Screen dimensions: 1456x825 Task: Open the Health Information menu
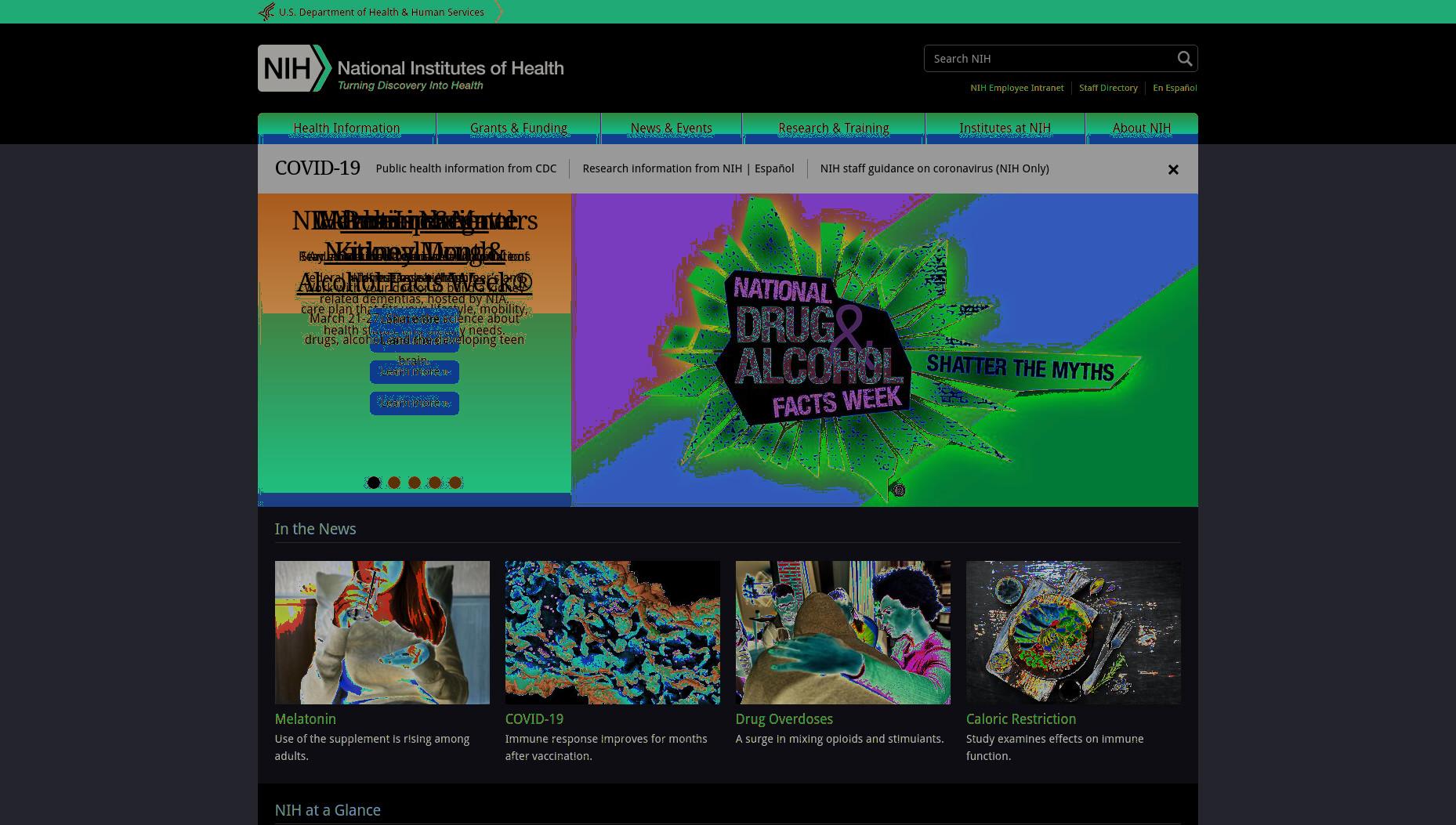coord(346,128)
